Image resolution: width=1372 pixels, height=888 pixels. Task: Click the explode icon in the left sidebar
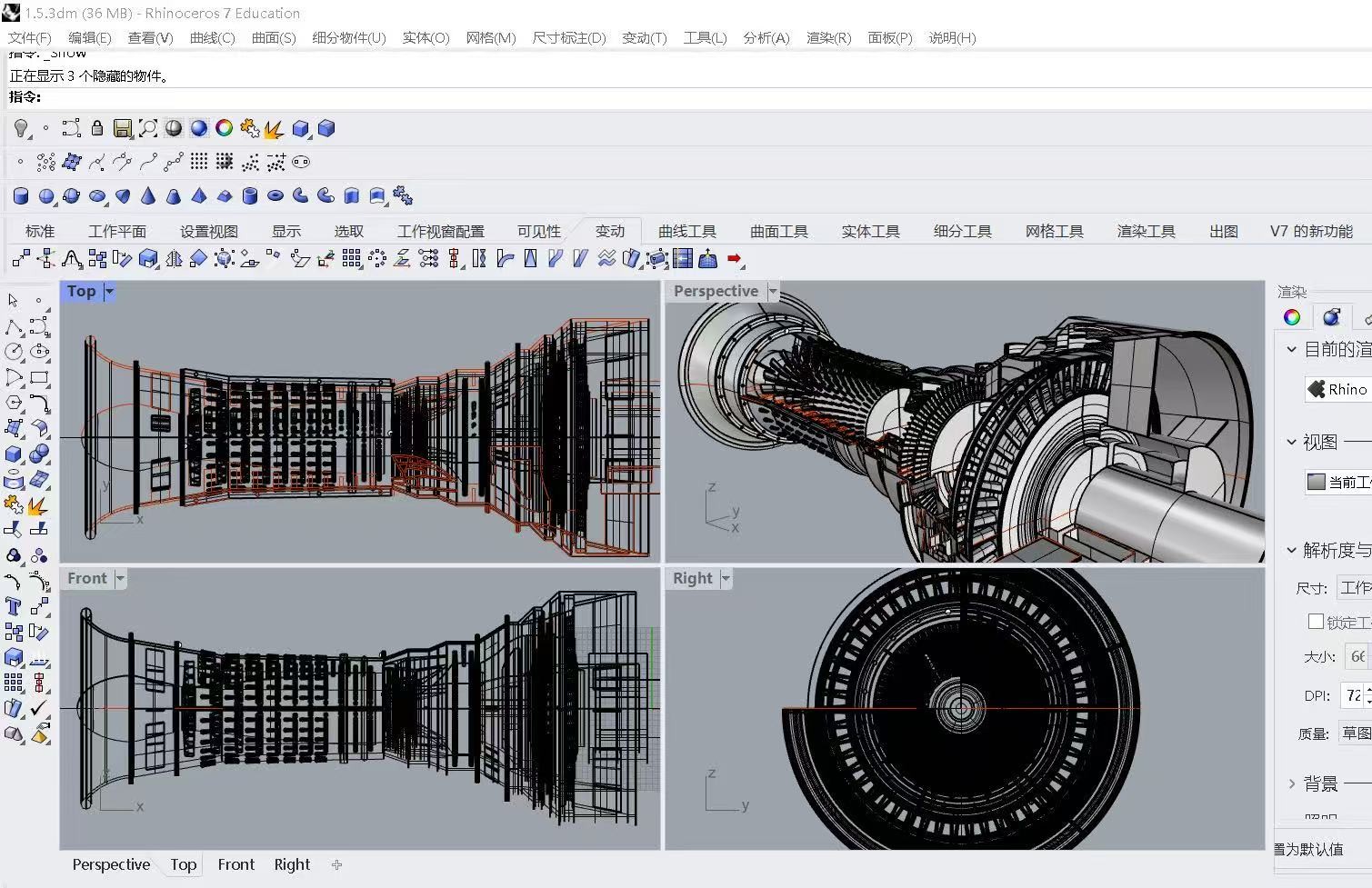[x=39, y=505]
